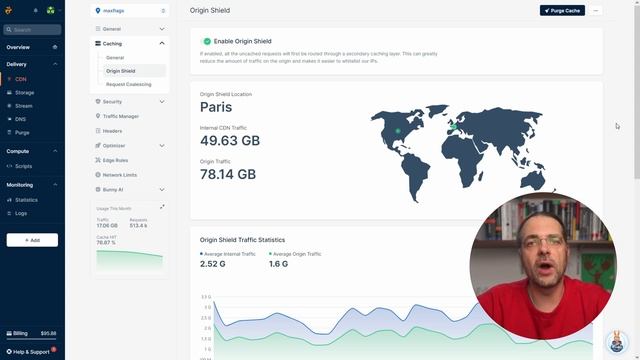Image resolution: width=640 pixels, height=360 pixels.
Task: Click the North America marker on map
Action: click(398, 131)
